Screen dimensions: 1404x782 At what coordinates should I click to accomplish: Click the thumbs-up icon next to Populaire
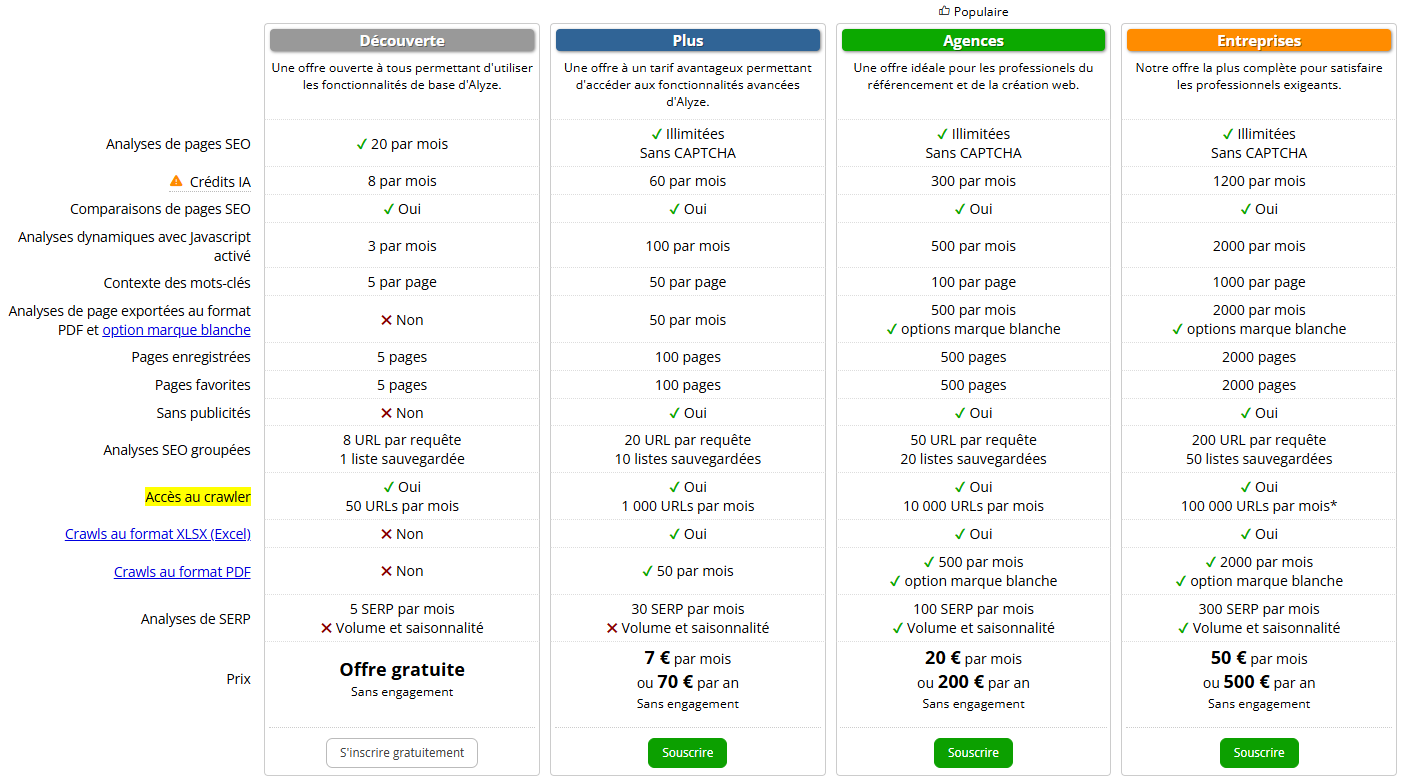pos(944,11)
